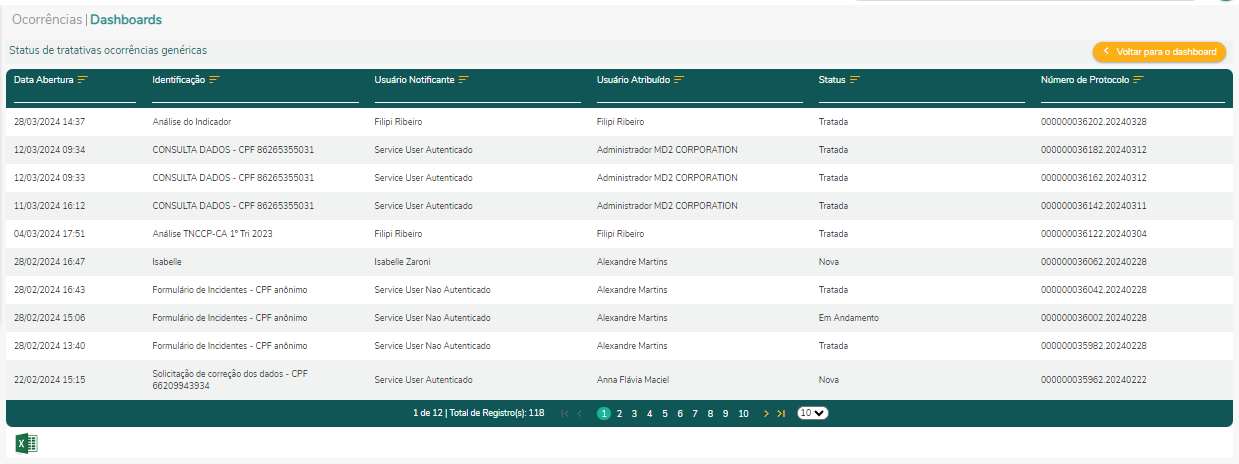Open the rows-per-page dropdown showing 10
The image size is (1239, 464).
pyautogui.click(x=813, y=413)
